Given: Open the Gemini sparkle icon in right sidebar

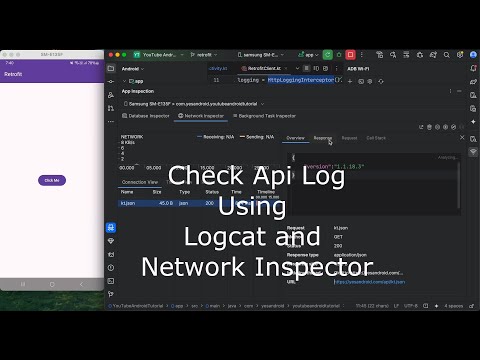Looking at the screenshot, I should pos(473,122).
